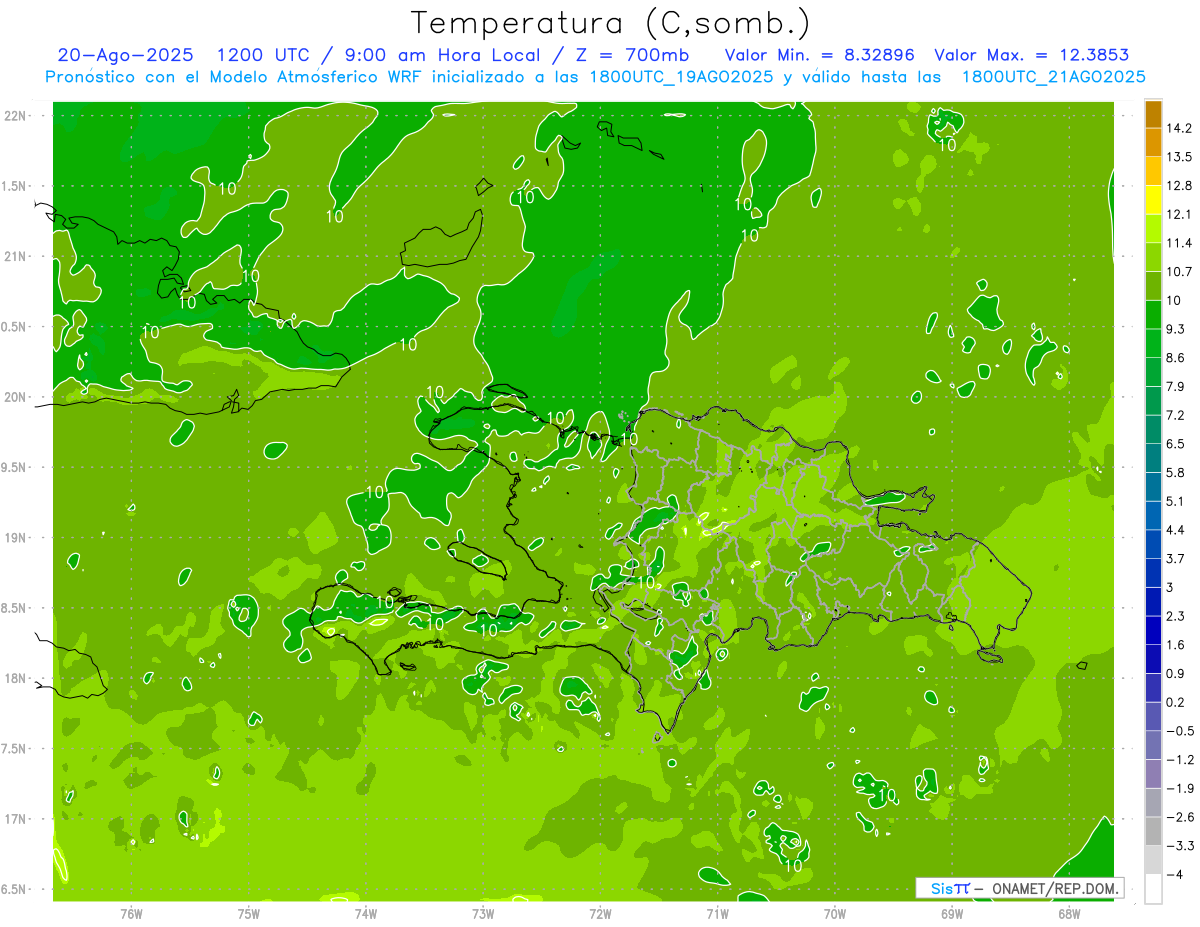Click the title 'Temperatura (C,somb.)'
The width and height of the screenshot is (1200, 927).
pyautogui.click(x=611, y=22)
